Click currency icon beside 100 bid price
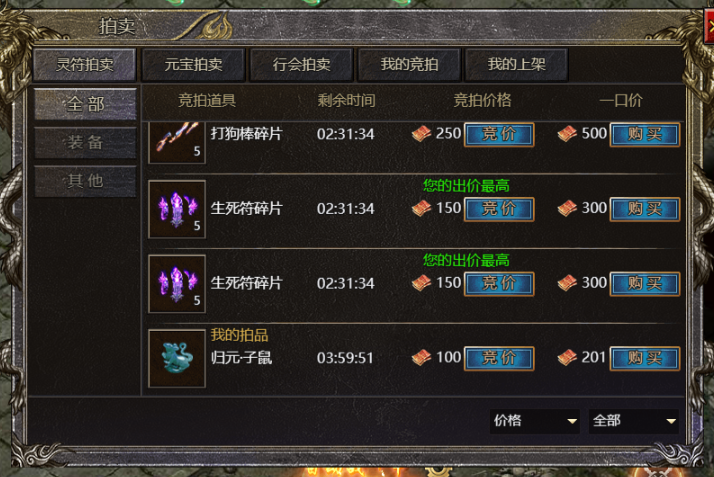714x477 pixels. click(x=421, y=358)
